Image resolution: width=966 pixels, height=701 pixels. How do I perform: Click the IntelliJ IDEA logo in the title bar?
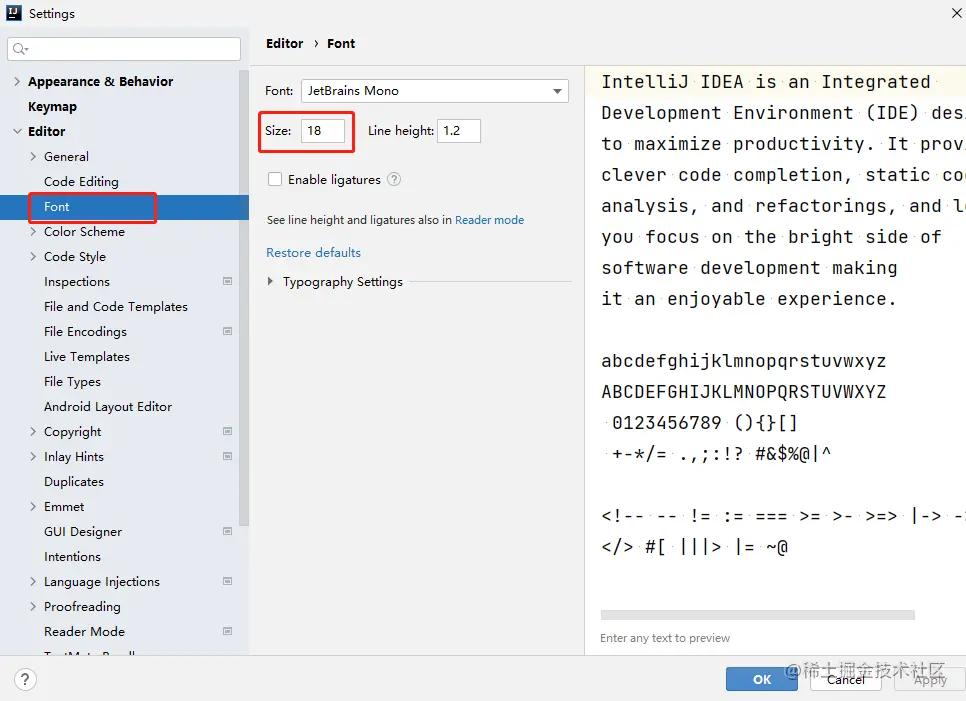14,13
